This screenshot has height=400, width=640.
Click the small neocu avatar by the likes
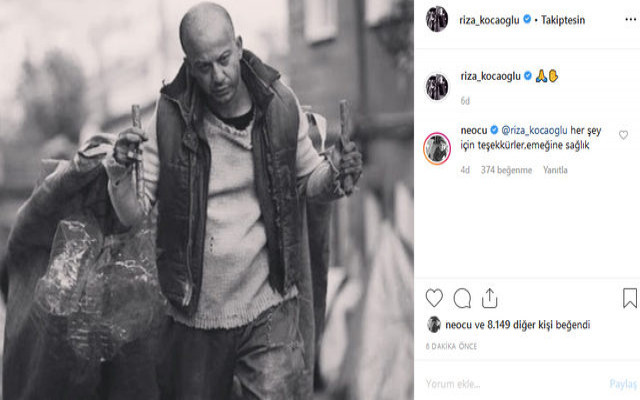434,324
